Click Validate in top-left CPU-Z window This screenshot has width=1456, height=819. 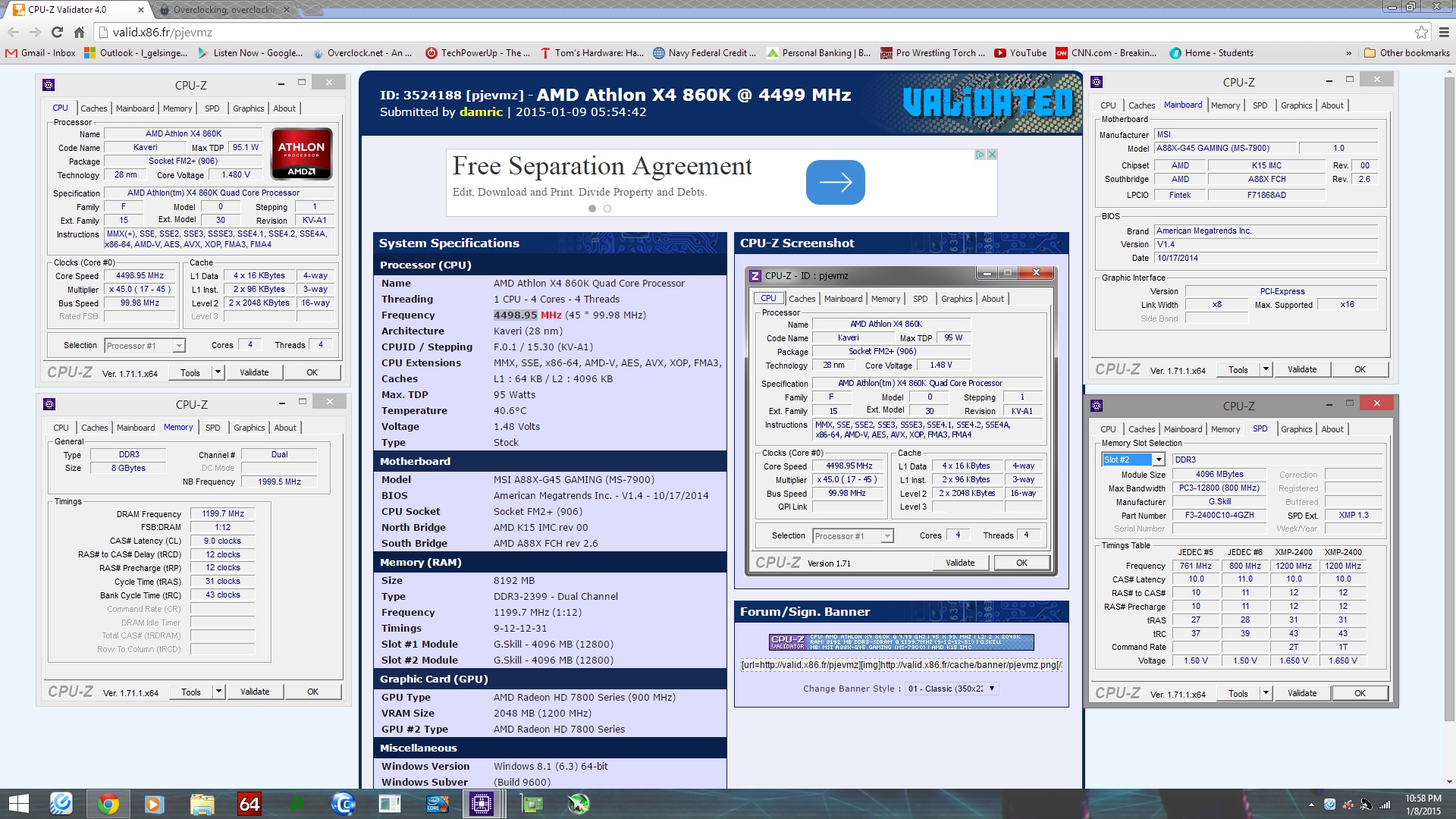[x=254, y=372]
